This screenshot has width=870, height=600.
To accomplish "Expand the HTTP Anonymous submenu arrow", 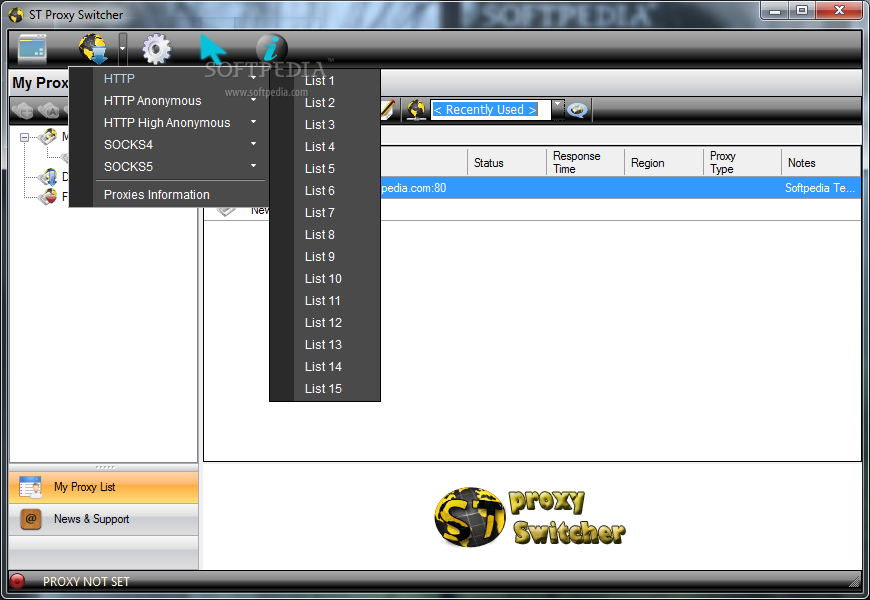I will (x=254, y=100).
